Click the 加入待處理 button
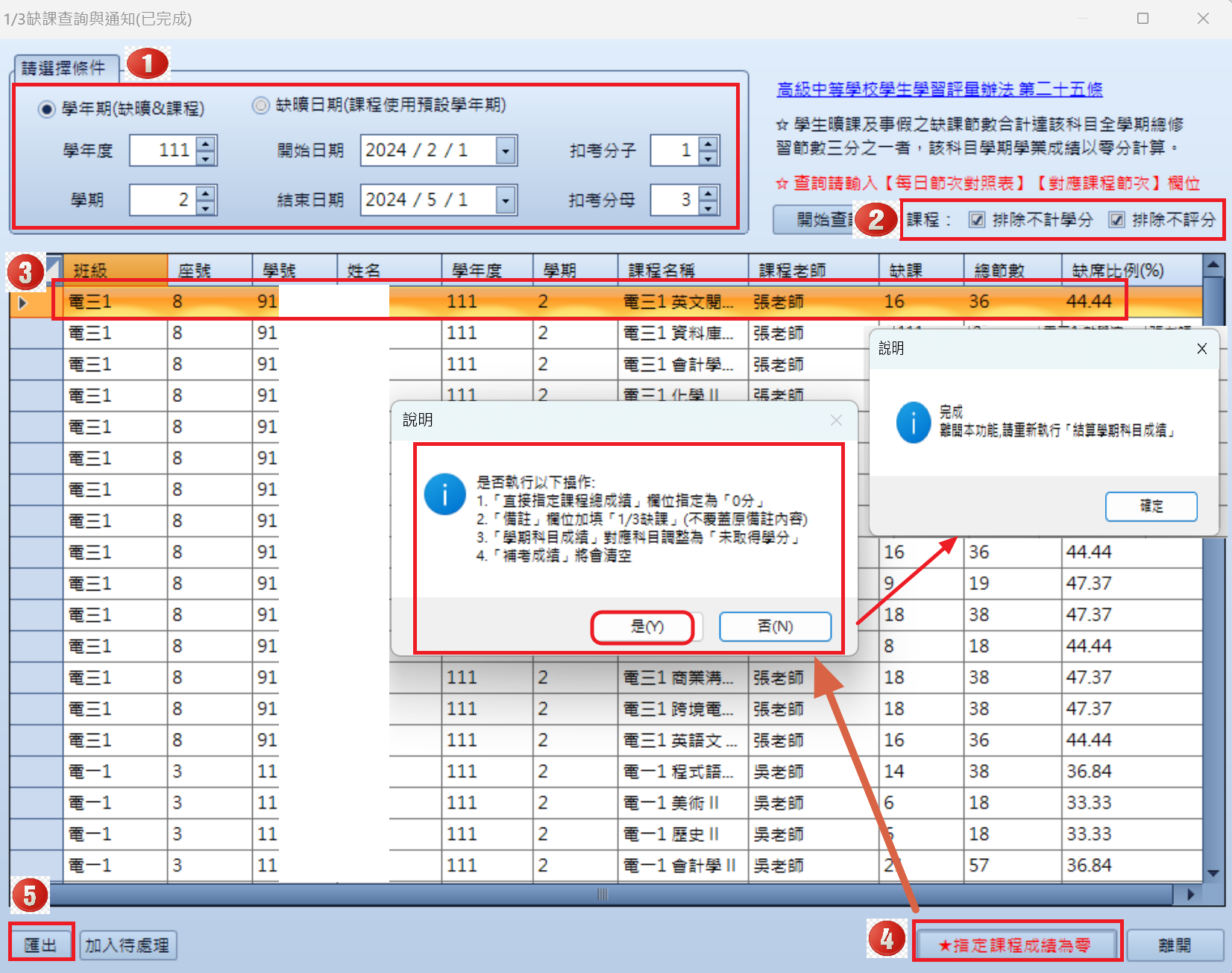This screenshot has height=973, width=1232. 128,945
